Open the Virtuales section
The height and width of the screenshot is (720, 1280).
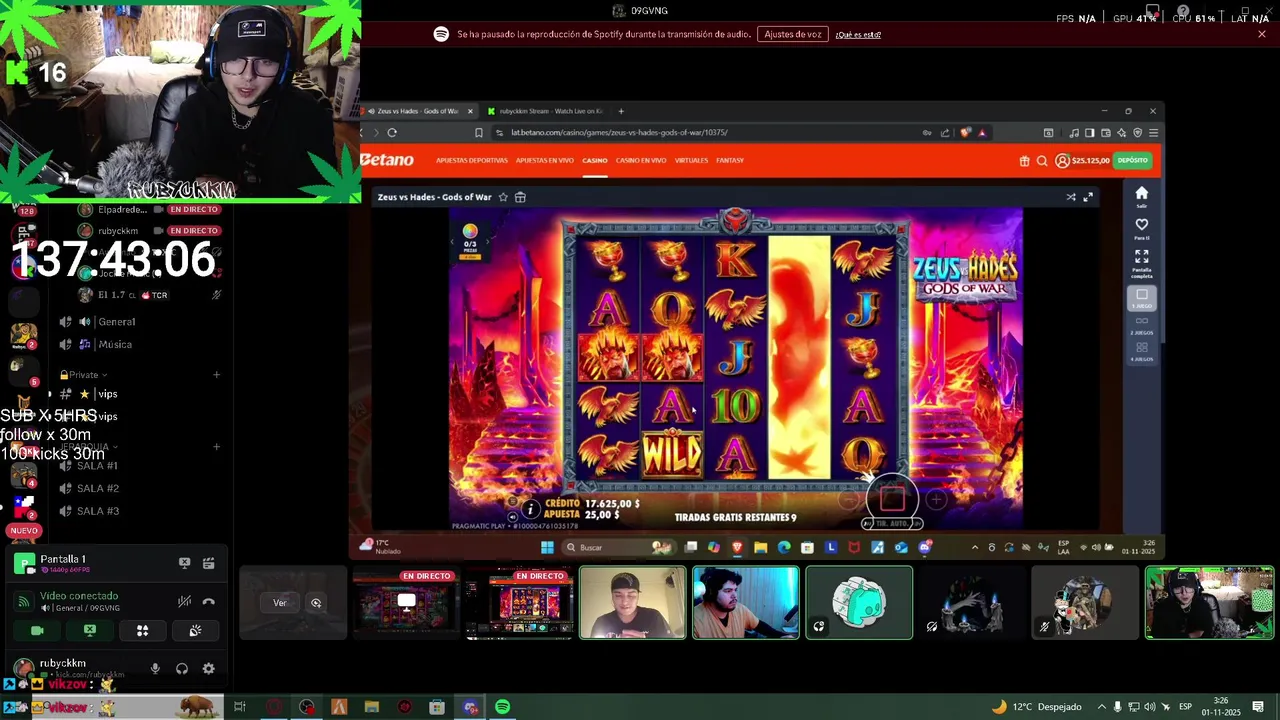pyautogui.click(x=691, y=160)
